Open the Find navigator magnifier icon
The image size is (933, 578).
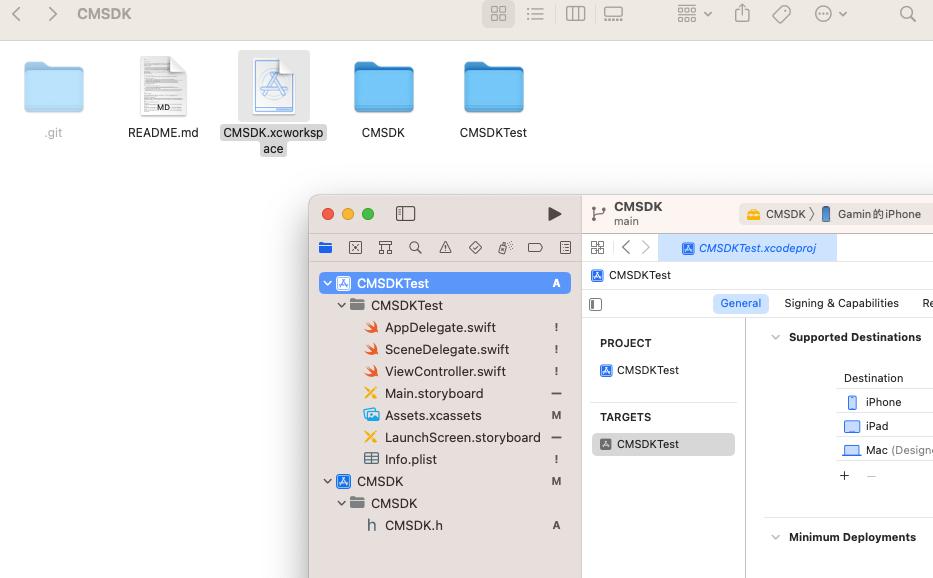pos(415,248)
